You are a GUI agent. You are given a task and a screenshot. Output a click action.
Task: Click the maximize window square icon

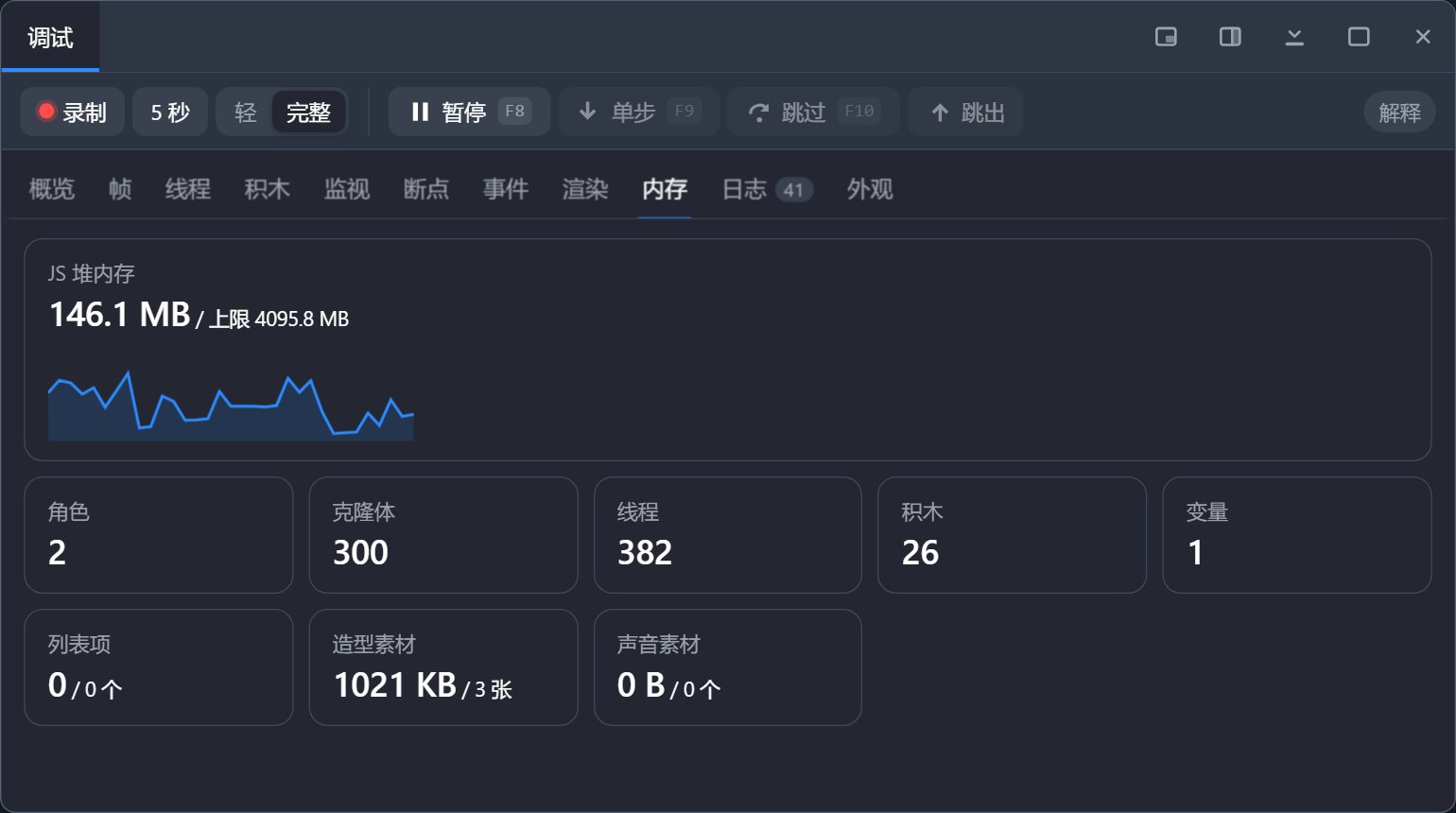[x=1359, y=37]
